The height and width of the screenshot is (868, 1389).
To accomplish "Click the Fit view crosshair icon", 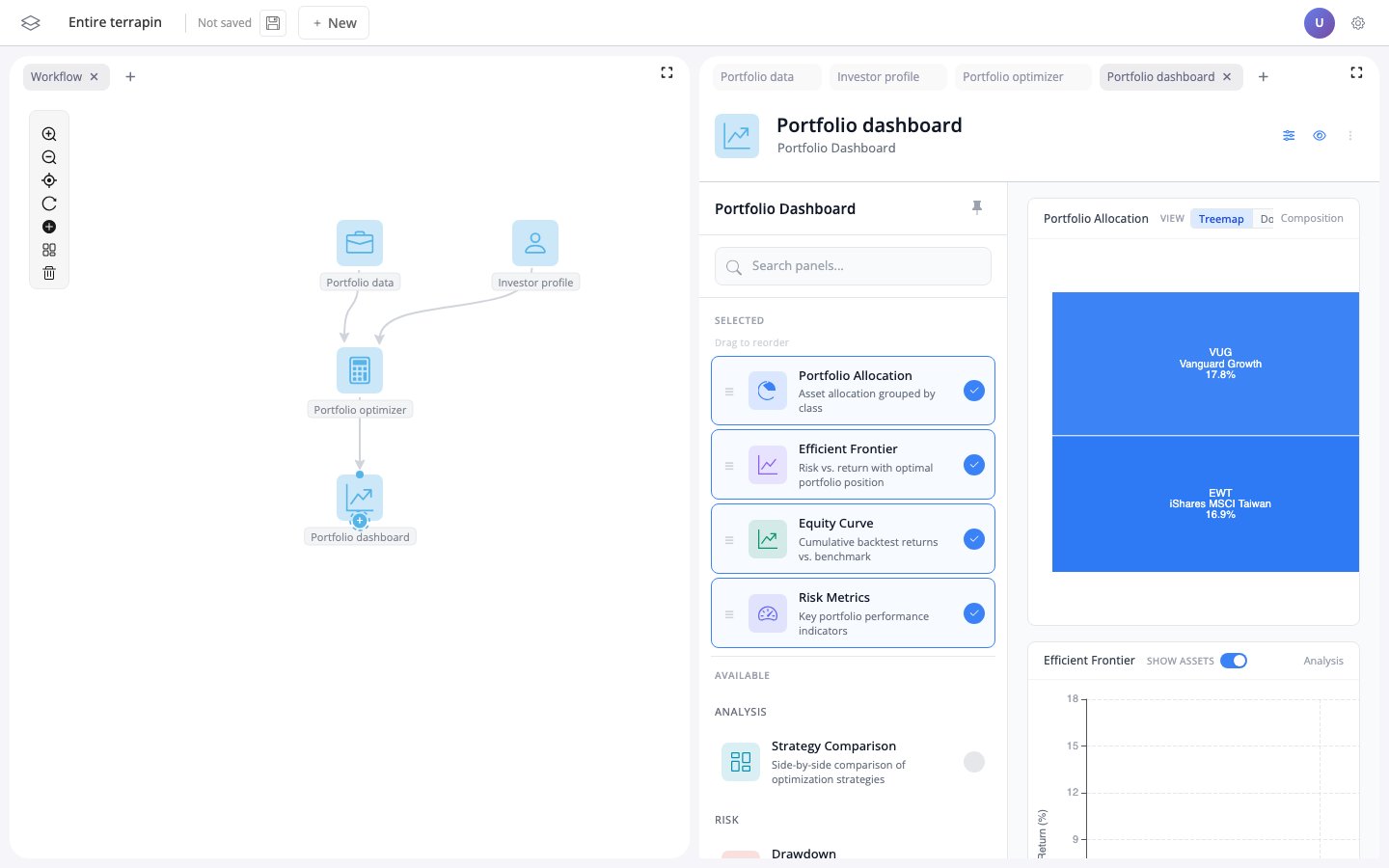I will click(48, 180).
